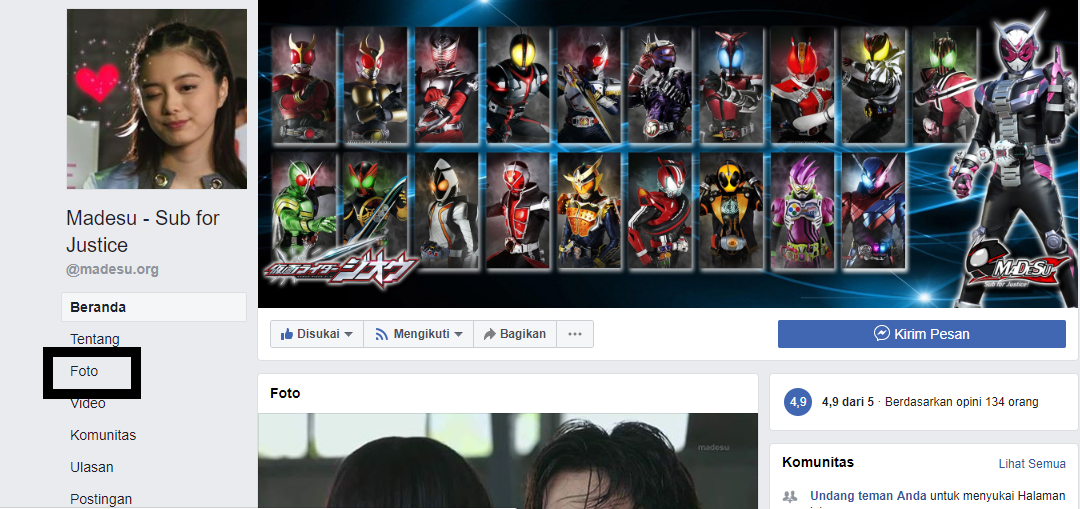
Task: Click 'Berdasarkan opini 134 orang' text
Action: coord(962,402)
